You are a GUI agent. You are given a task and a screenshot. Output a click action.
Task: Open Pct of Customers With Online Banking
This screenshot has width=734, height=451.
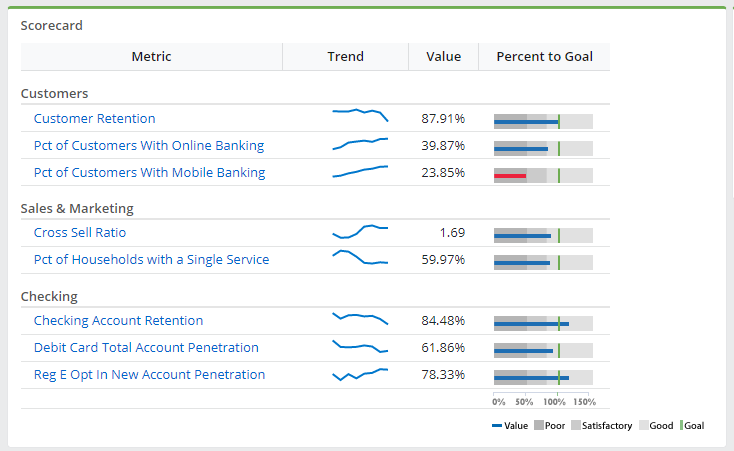[149, 146]
